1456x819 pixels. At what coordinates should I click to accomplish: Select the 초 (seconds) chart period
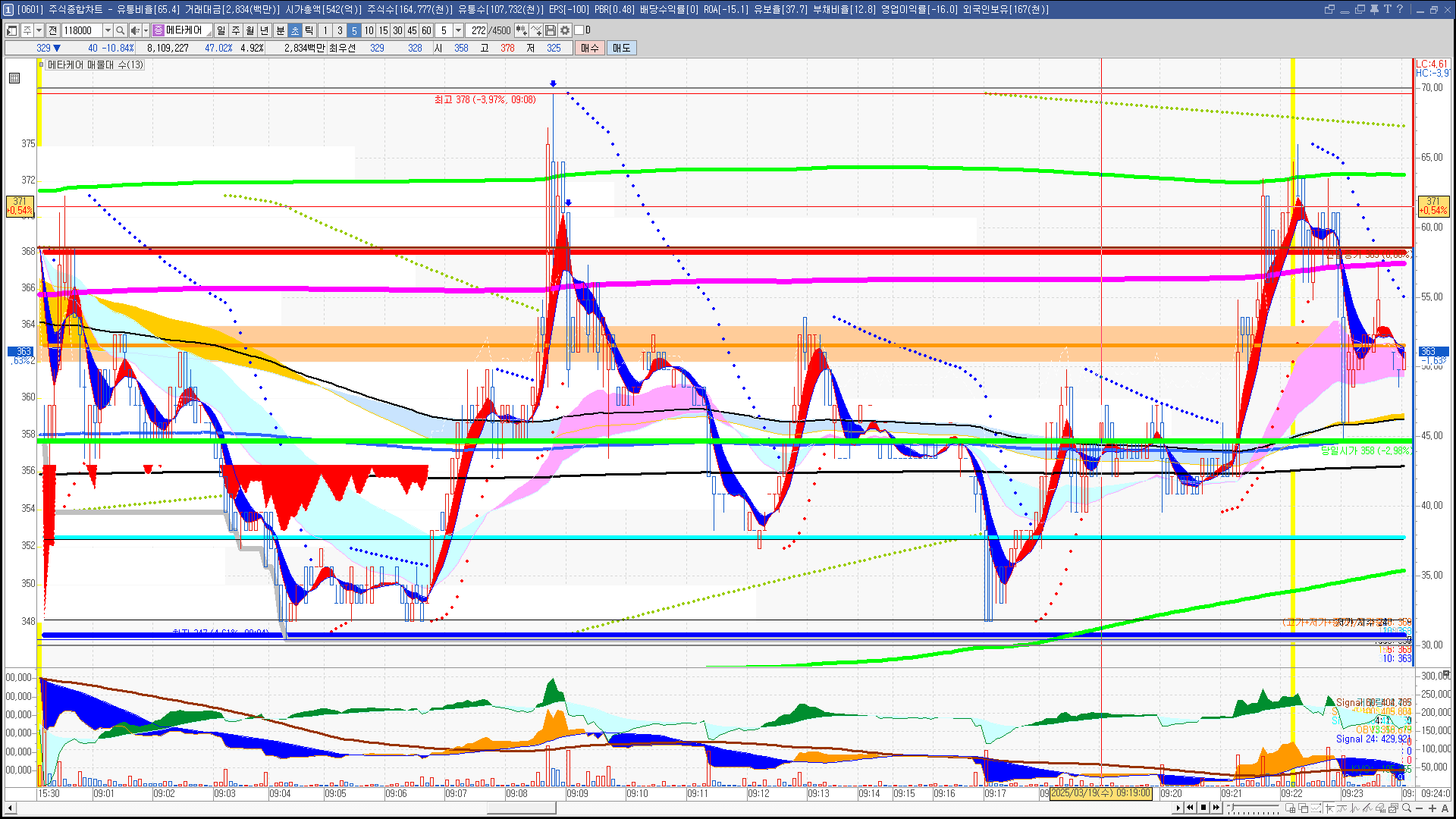coord(295,30)
